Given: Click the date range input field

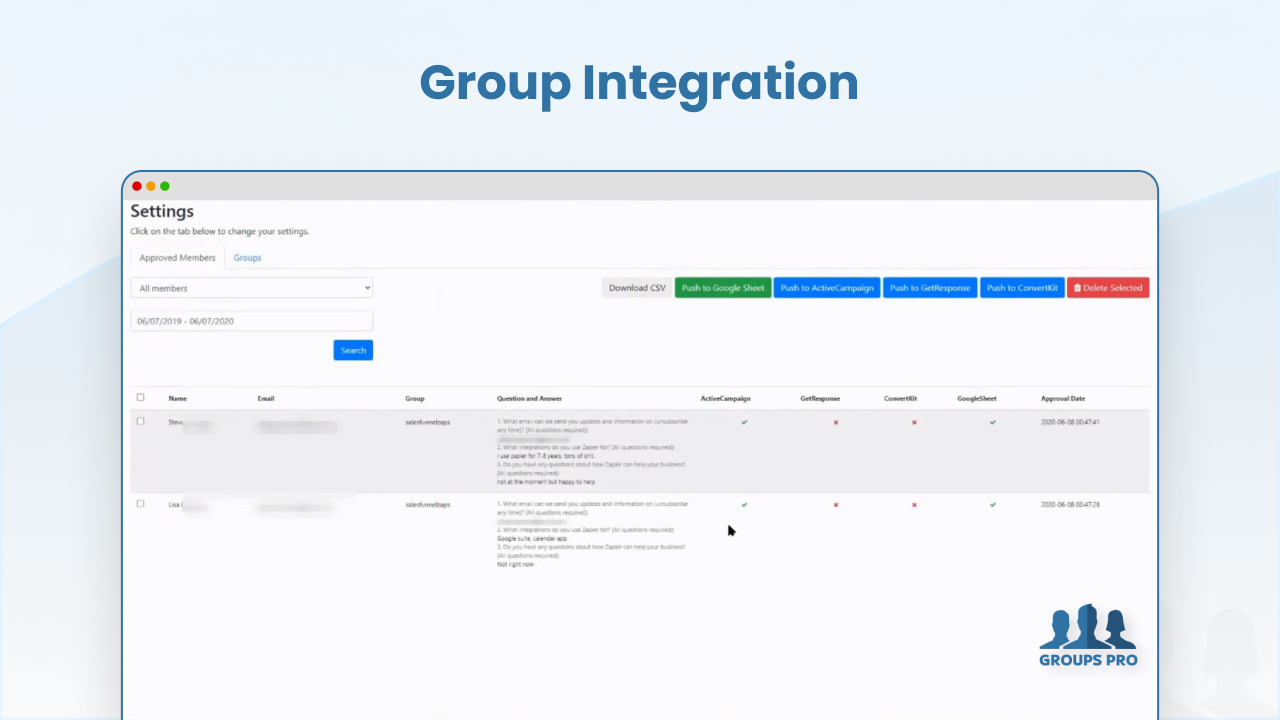Looking at the screenshot, I should point(251,321).
